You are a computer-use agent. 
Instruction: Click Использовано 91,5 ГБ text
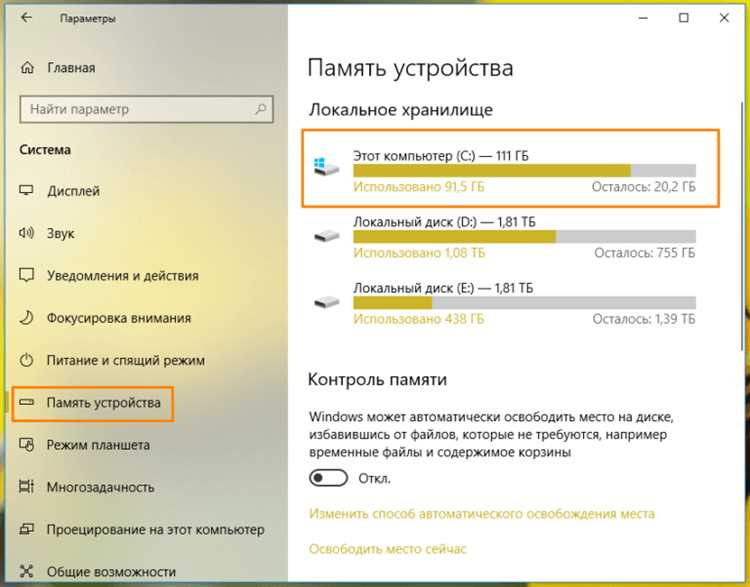click(419, 187)
